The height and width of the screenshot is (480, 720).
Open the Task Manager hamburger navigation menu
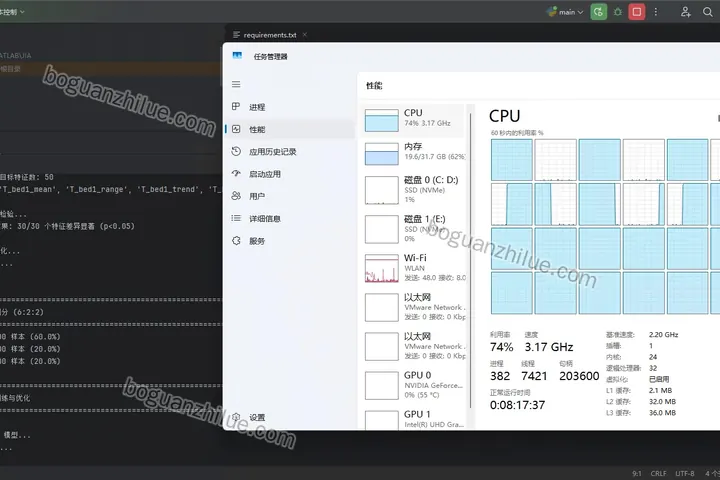click(x=236, y=85)
